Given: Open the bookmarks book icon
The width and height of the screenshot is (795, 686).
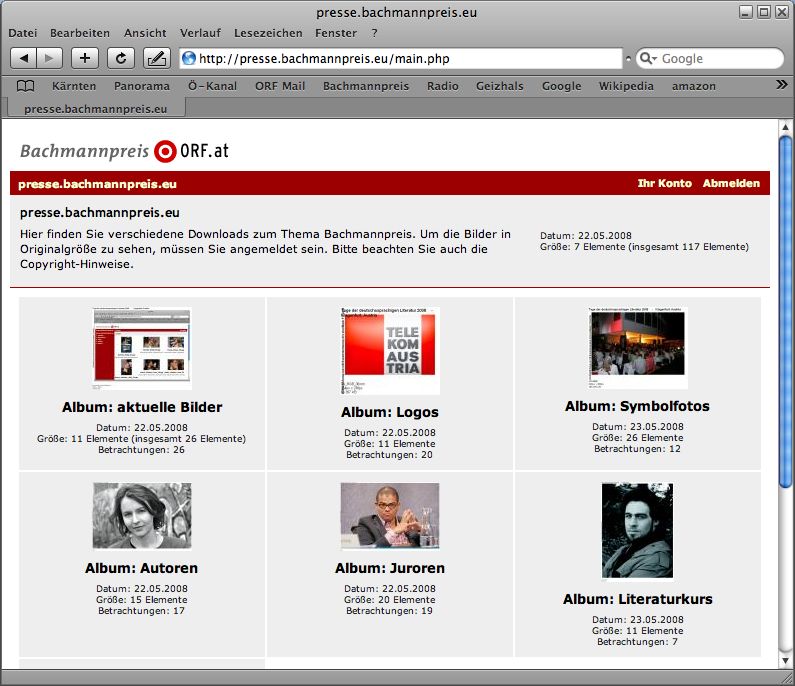Looking at the screenshot, I should [25, 86].
